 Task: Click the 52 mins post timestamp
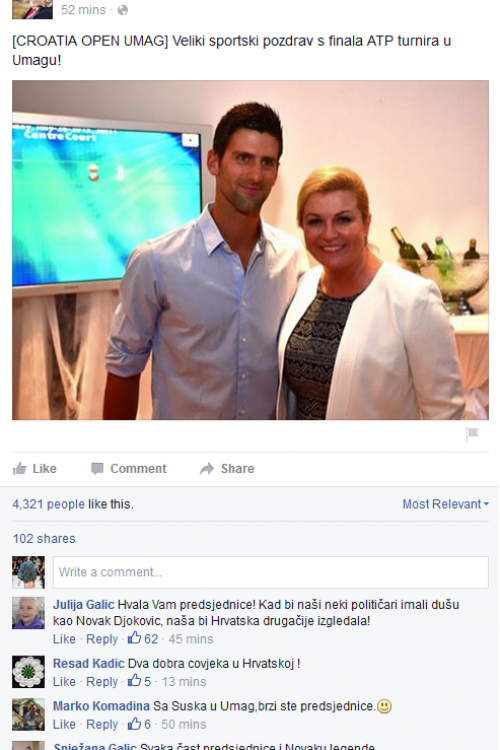tap(83, 10)
